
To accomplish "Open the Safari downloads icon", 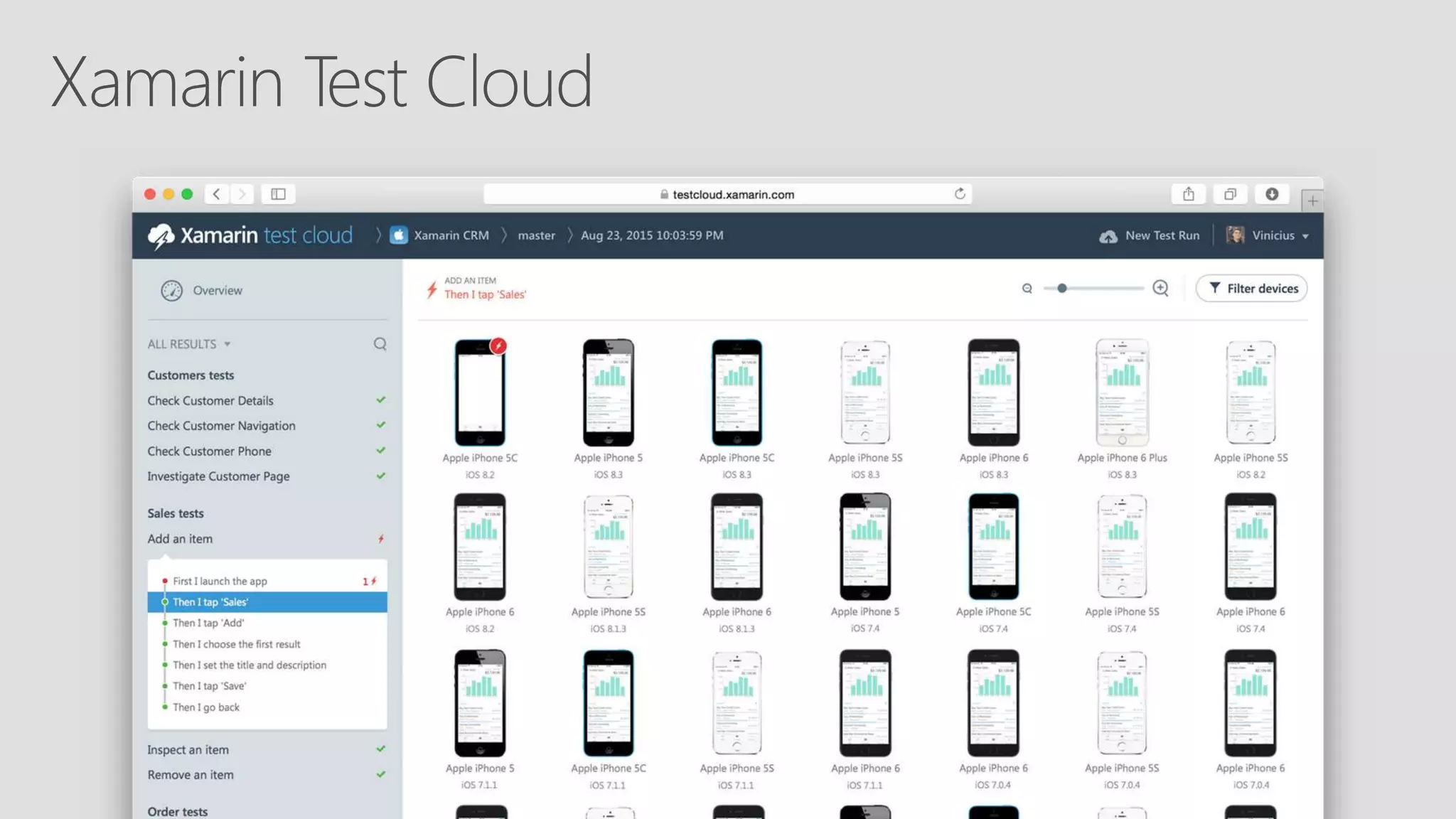I will [1272, 194].
